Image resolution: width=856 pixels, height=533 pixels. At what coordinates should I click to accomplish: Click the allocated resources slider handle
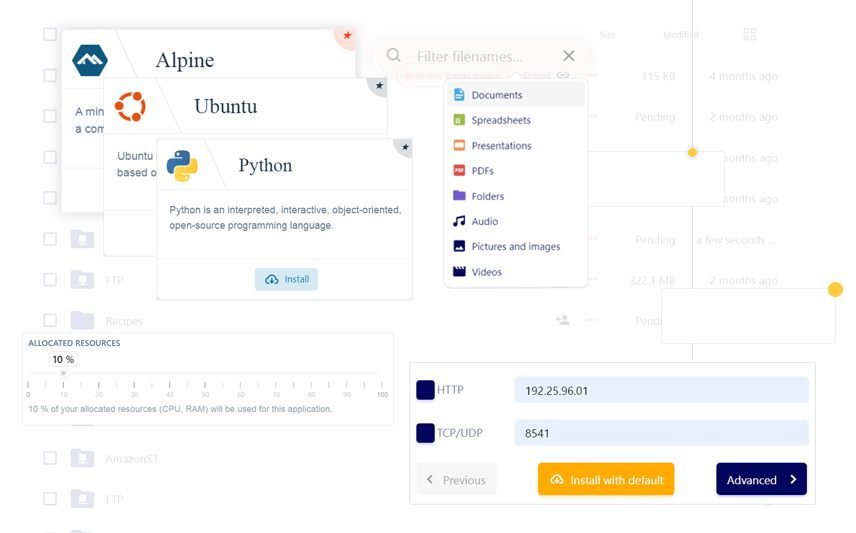tap(63, 374)
